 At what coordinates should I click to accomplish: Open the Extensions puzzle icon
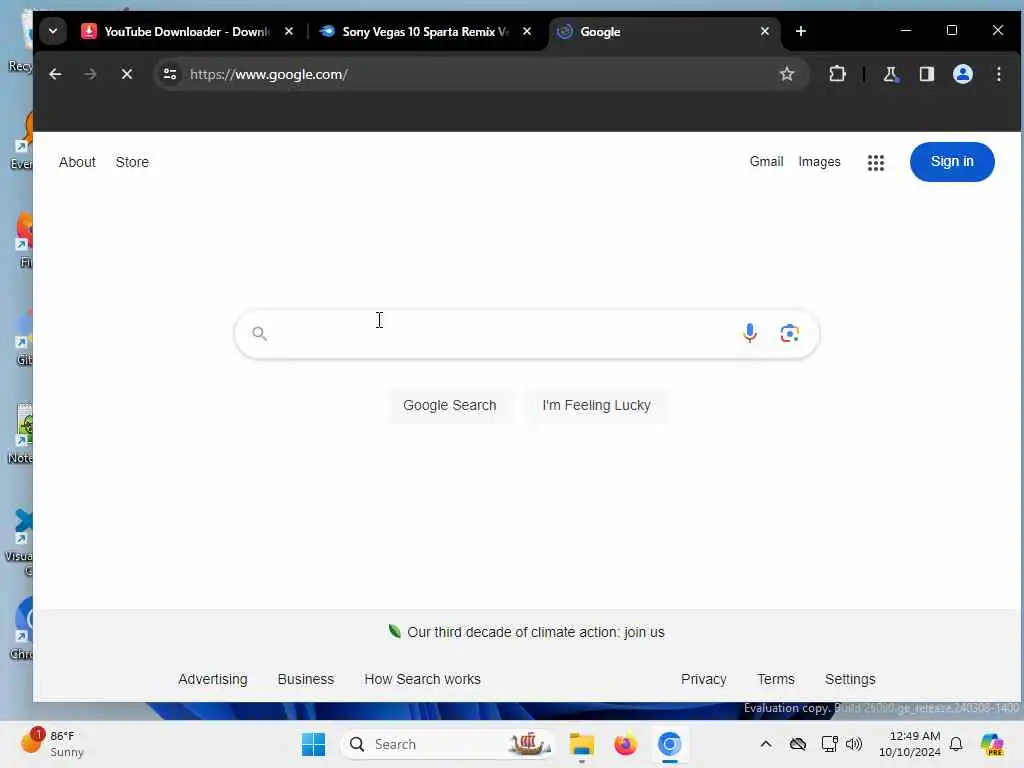[x=837, y=74]
